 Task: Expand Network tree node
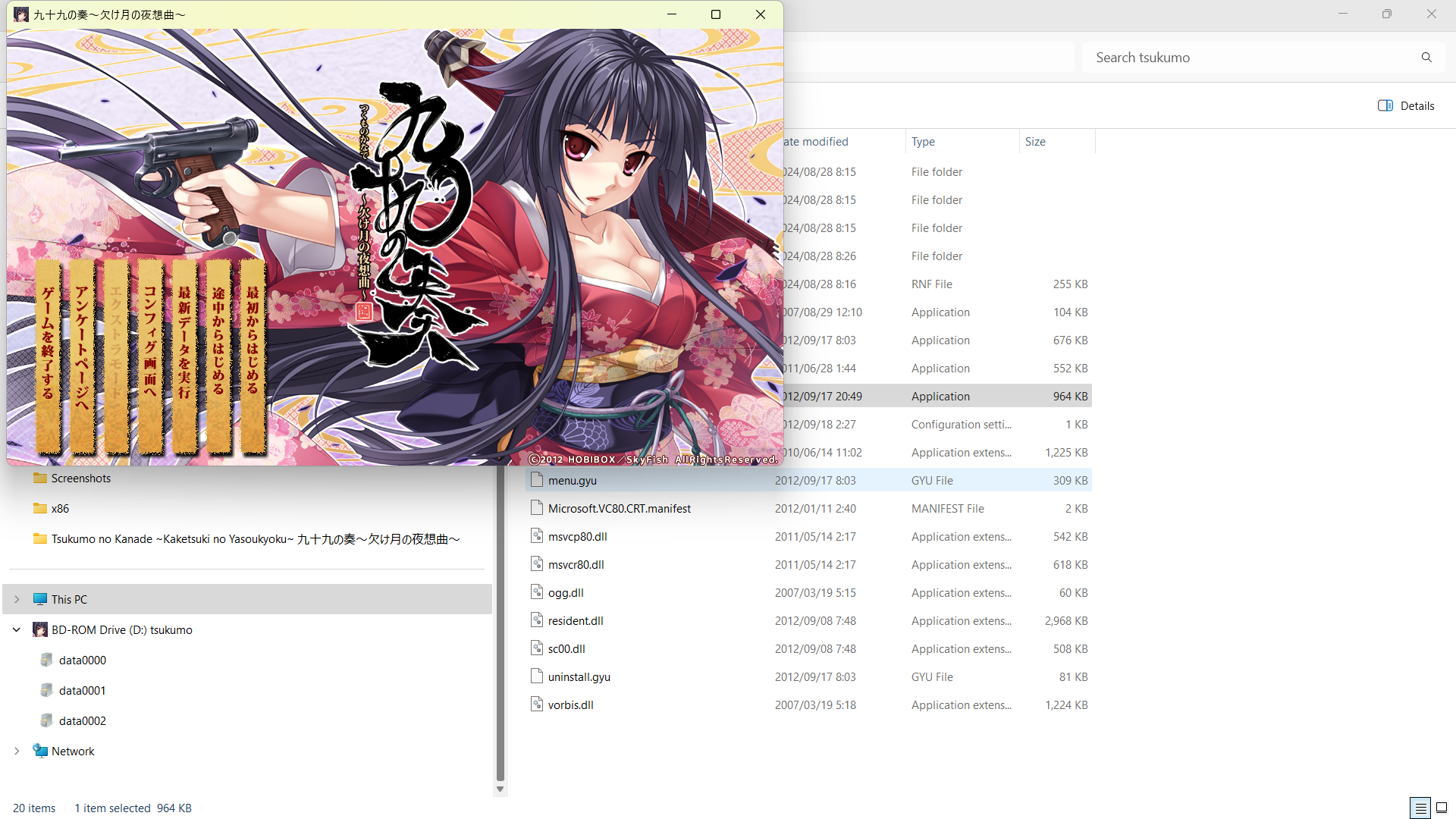tap(17, 751)
